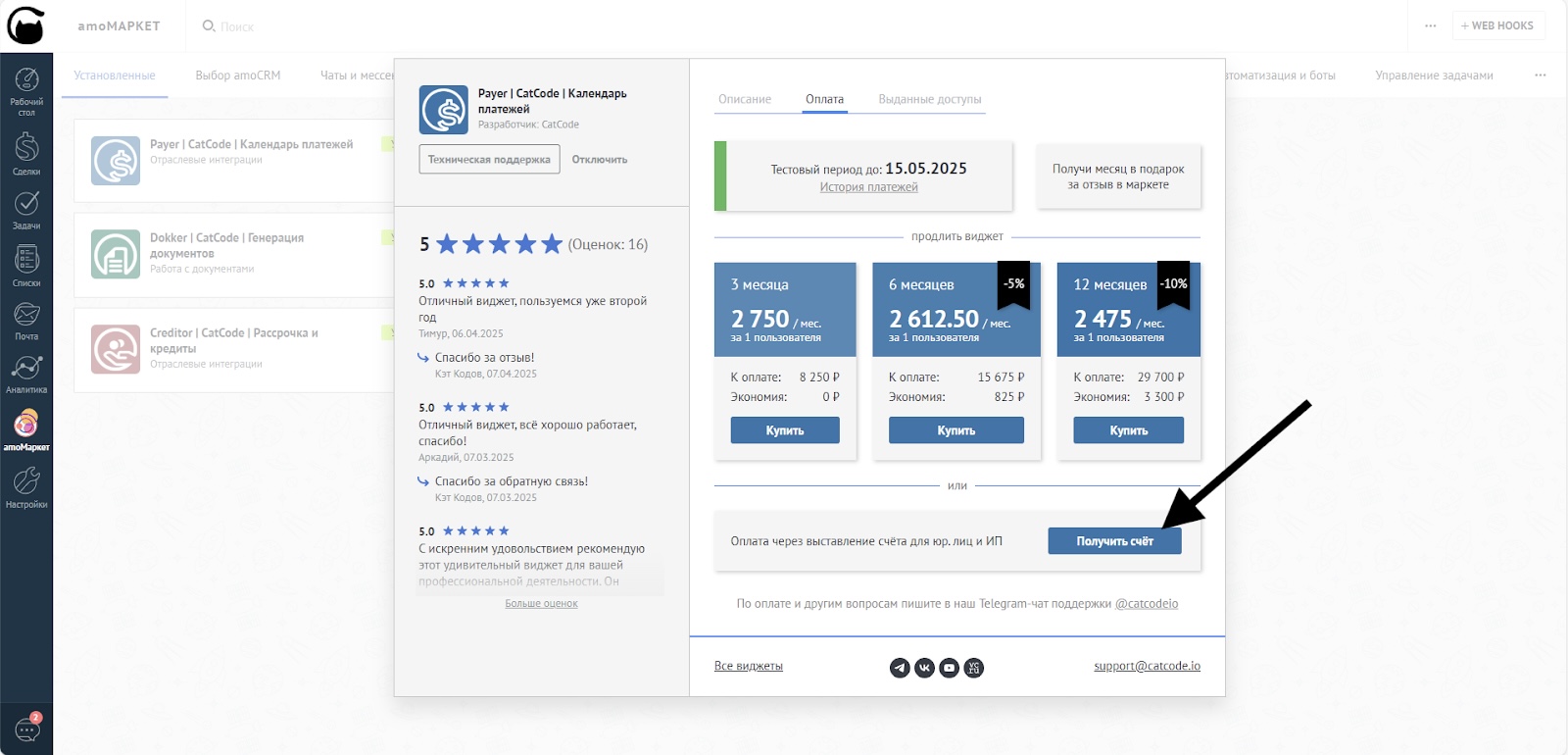Click the search magnifier icon
The height and width of the screenshot is (755, 1568).
[x=209, y=25]
